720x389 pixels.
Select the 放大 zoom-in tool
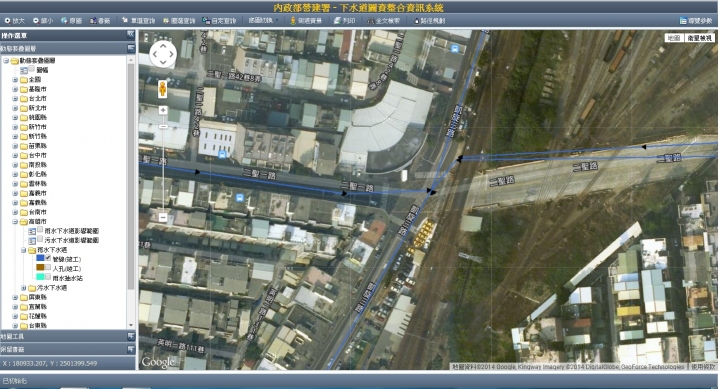(x=15, y=21)
